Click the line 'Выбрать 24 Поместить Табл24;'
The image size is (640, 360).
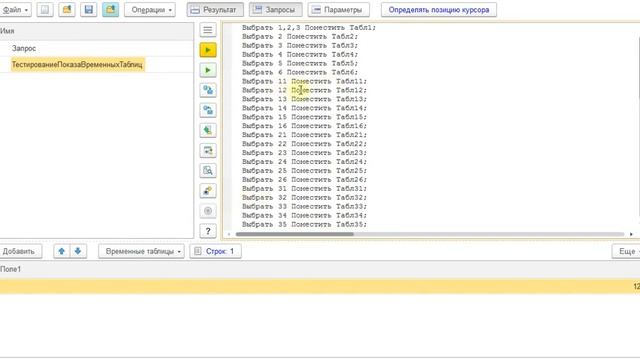[x=304, y=162]
